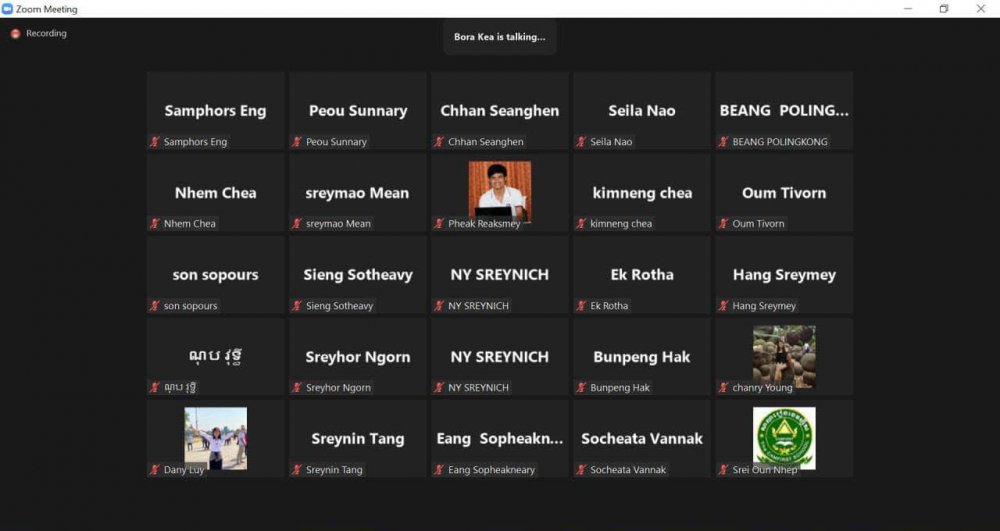This screenshot has height=531, width=1000.
Task: Click Dany Luy's profile photo
Action: coord(215,437)
